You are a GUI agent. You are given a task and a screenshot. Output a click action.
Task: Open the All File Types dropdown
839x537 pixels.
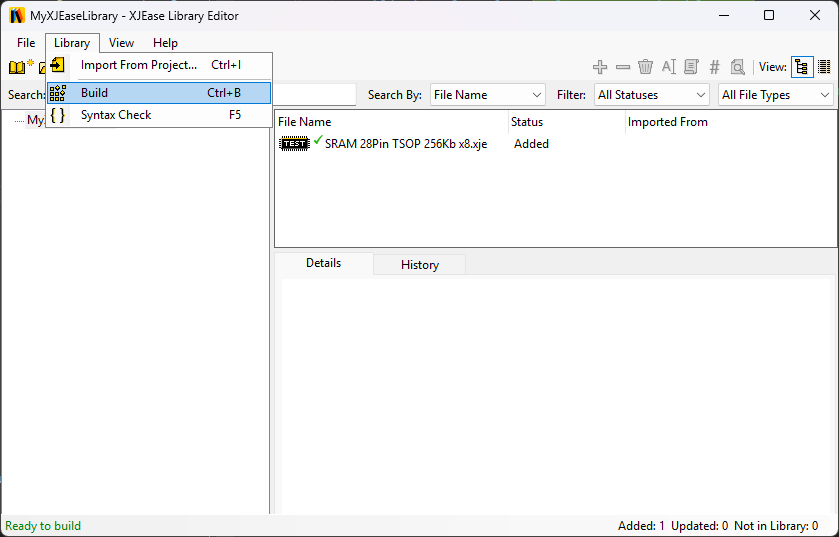tap(776, 95)
